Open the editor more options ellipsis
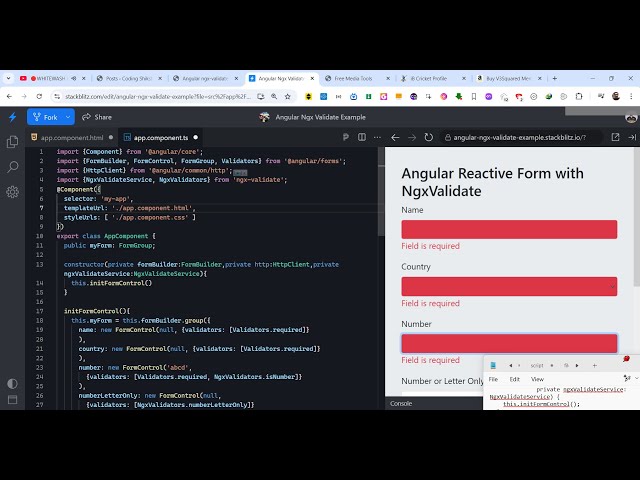 point(376,137)
